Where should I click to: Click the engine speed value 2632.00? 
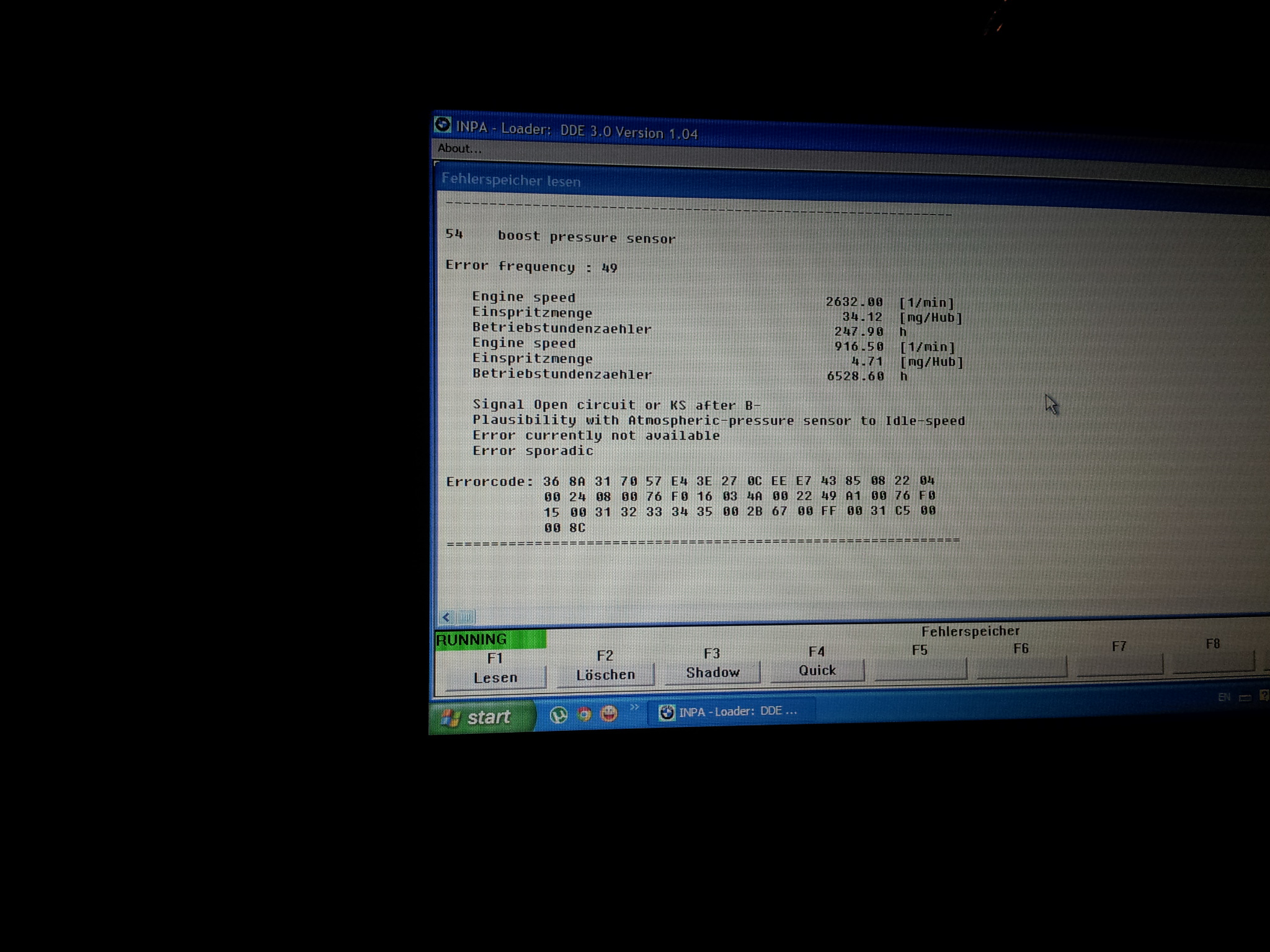[854, 302]
